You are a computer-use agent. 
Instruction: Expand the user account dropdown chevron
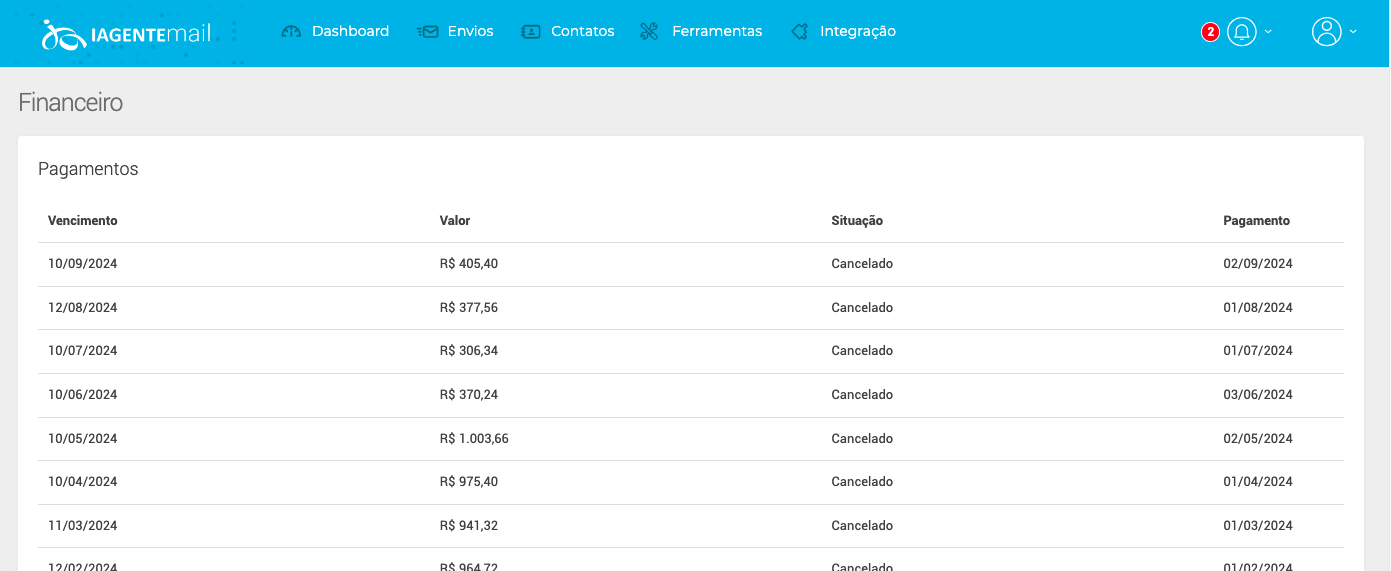[x=1353, y=32]
